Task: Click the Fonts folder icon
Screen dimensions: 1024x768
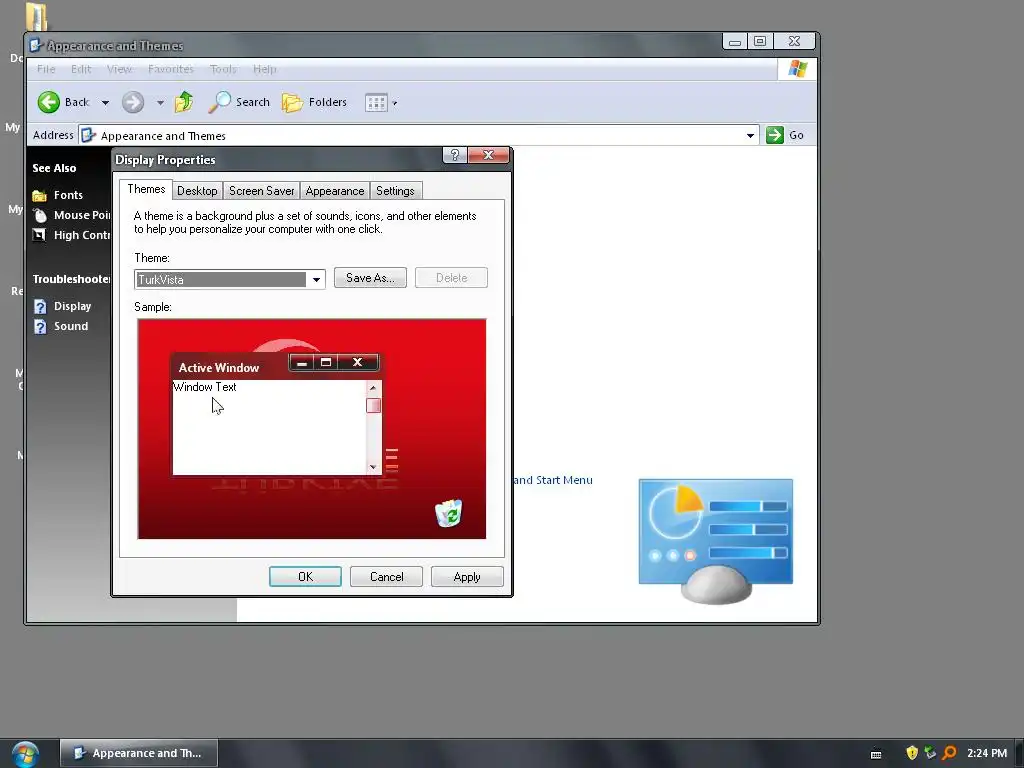Action: pyautogui.click(x=40, y=195)
